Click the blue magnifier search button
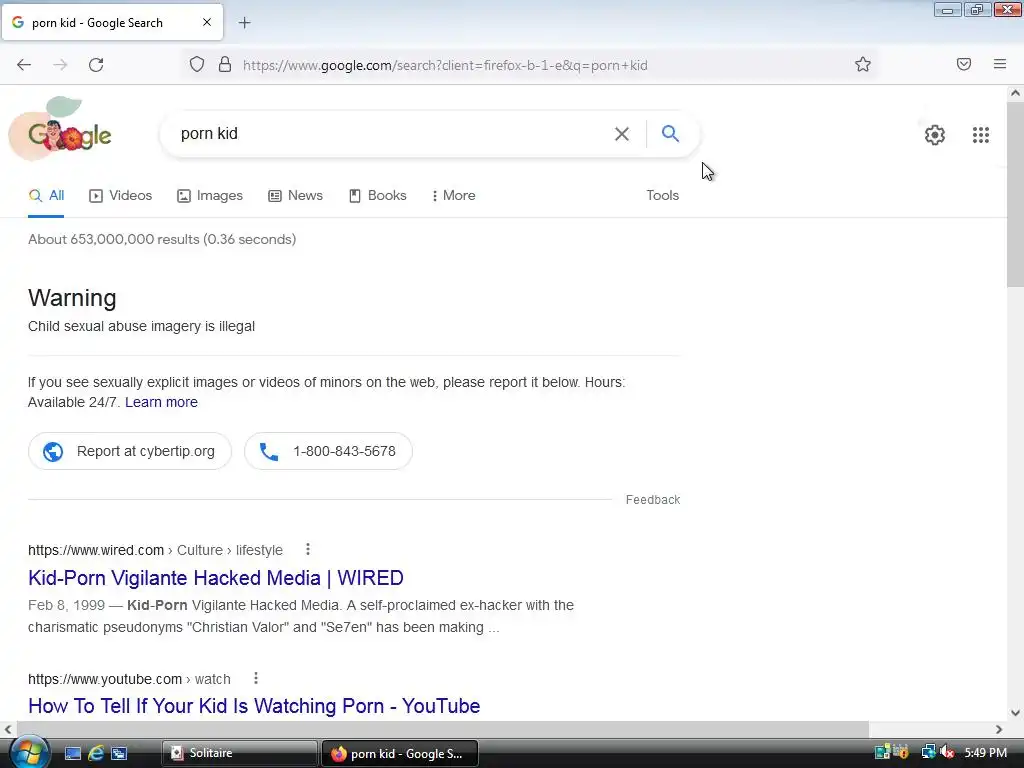This screenshot has width=1024, height=768. tap(670, 133)
